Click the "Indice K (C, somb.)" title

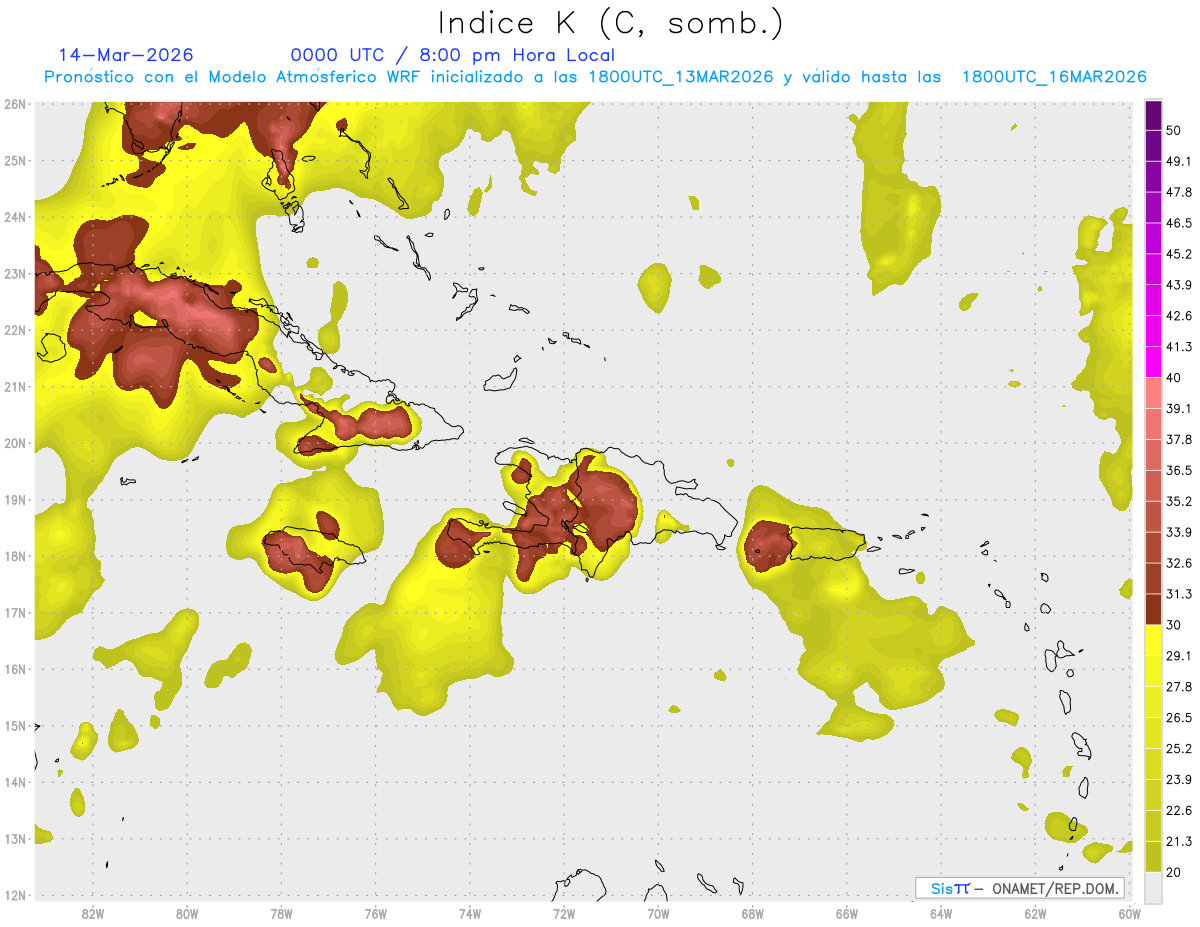click(610, 22)
